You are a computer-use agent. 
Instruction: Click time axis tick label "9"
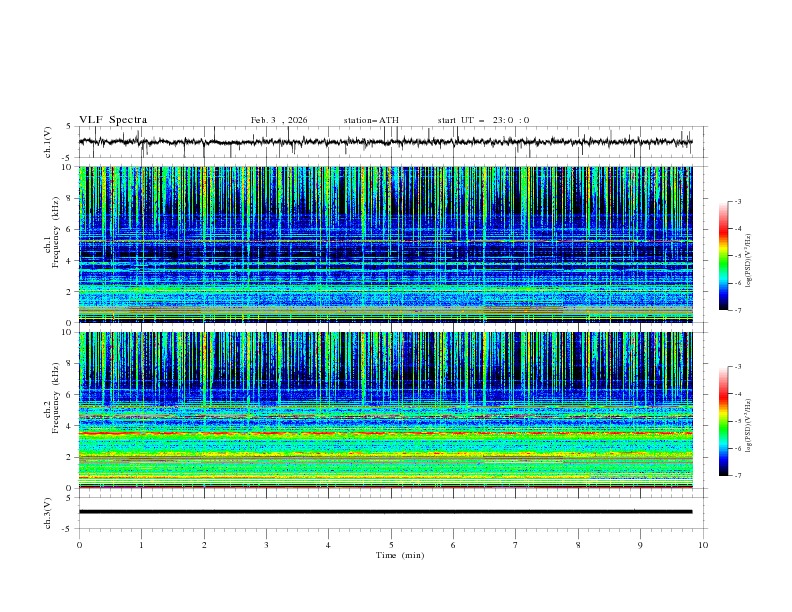pos(640,545)
